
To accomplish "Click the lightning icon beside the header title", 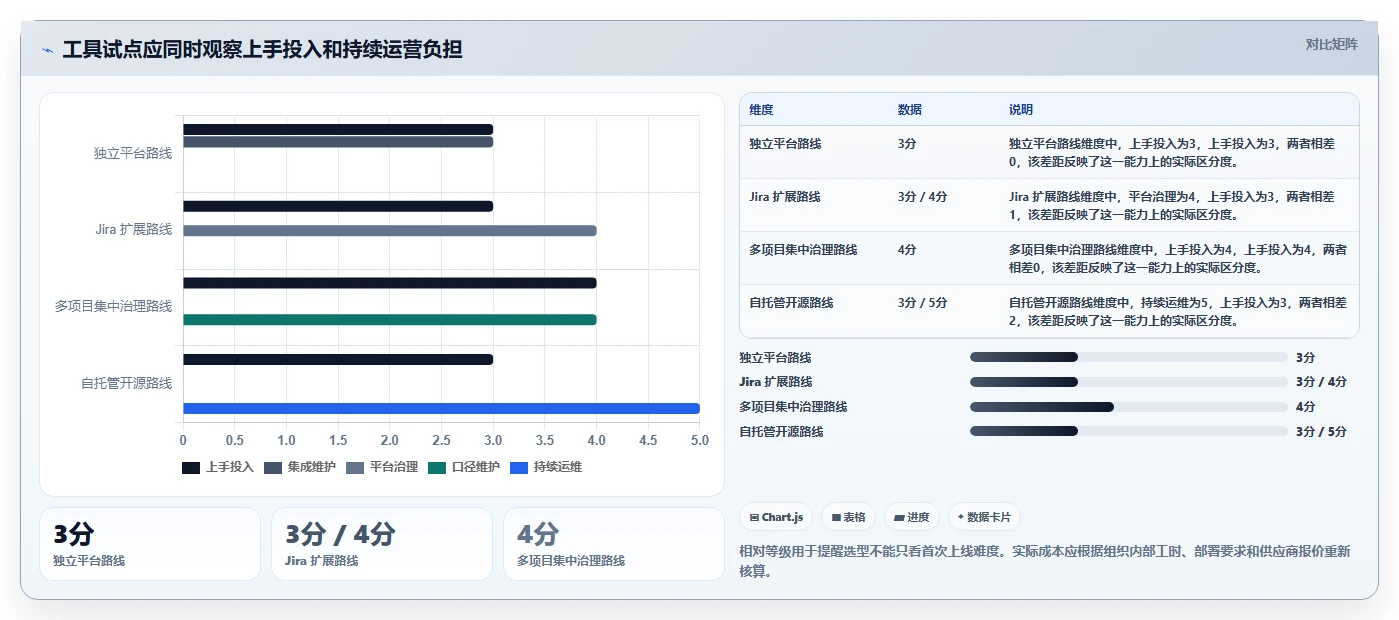I will (x=47, y=50).
